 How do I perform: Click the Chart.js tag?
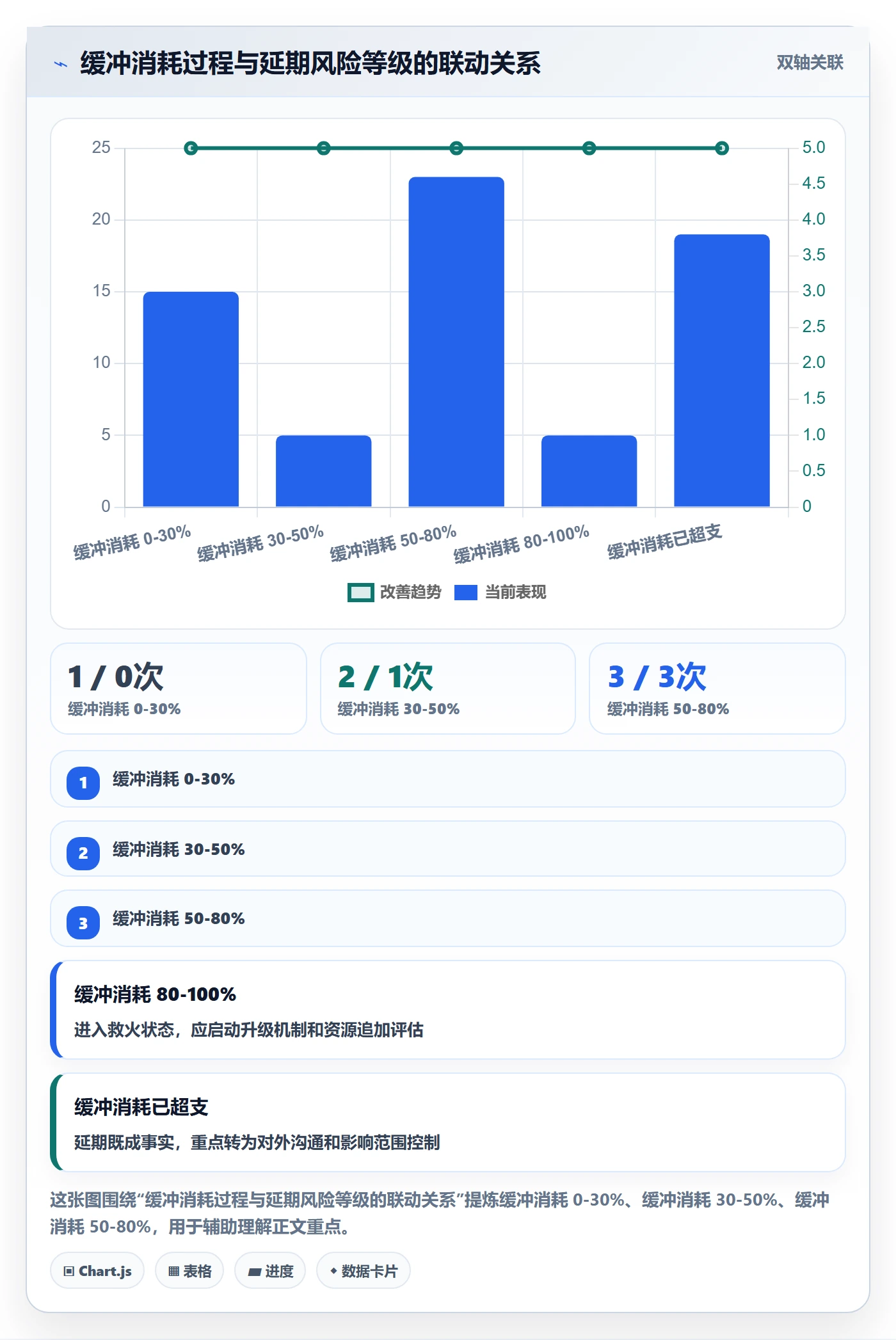click(x=97, y=1271)
